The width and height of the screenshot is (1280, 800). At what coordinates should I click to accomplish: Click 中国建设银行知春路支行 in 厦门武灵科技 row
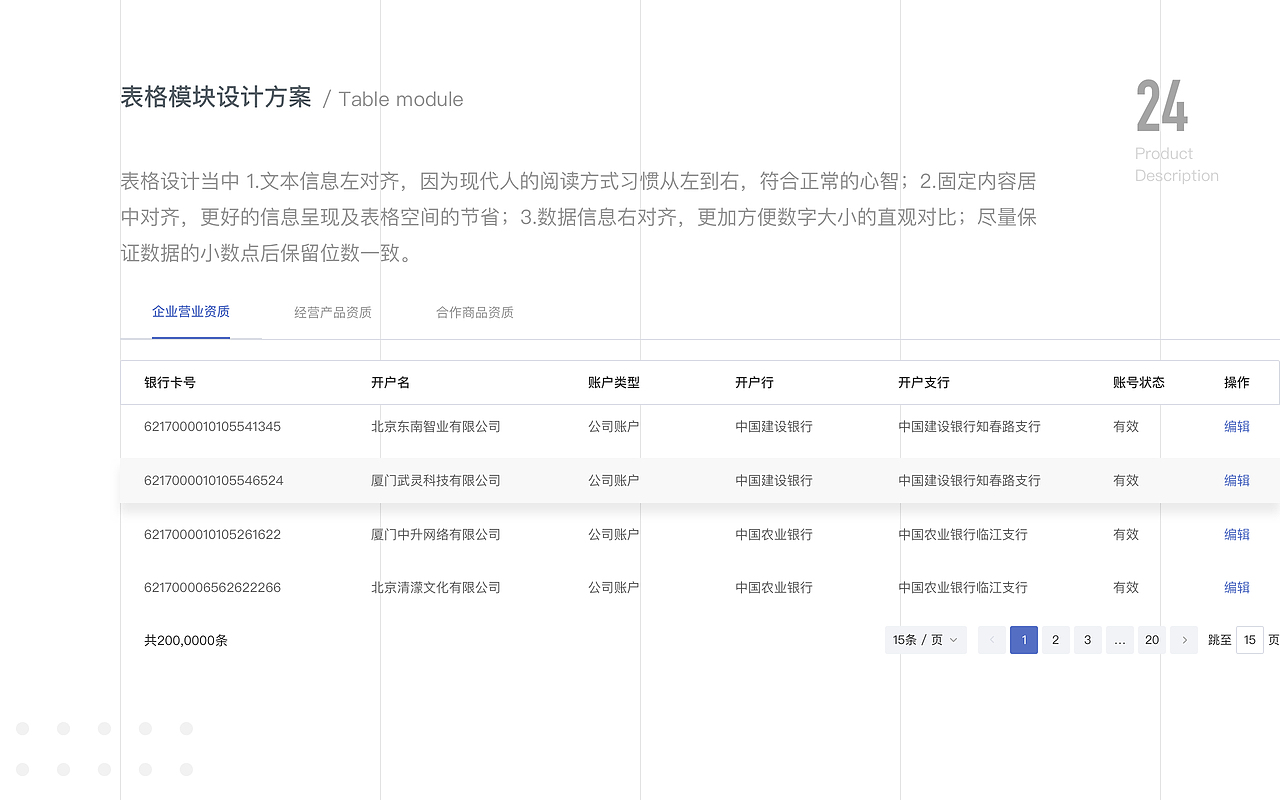(970, 480)
